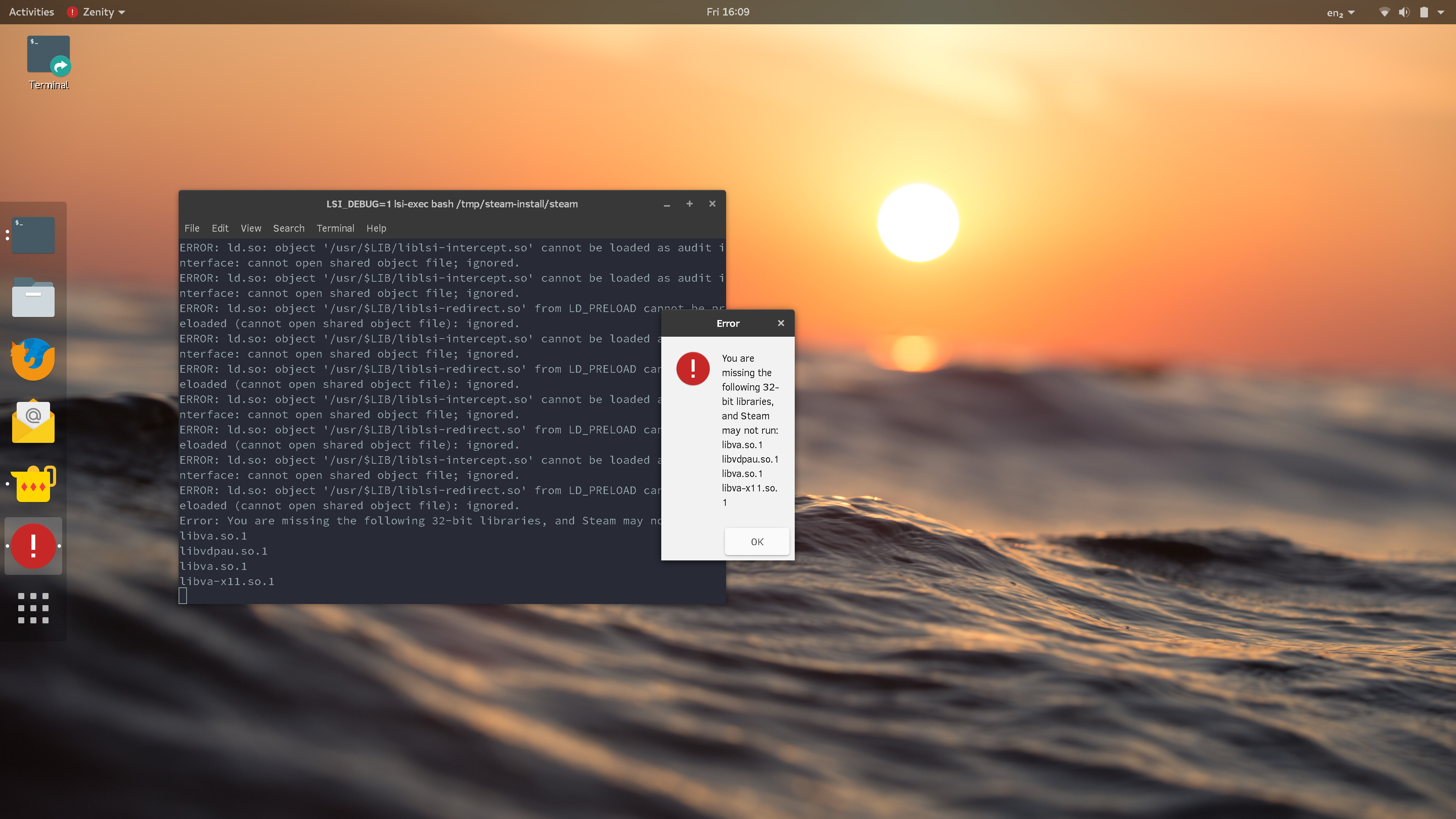Open the en input language dropdown
Image resolution: width=1456 pixels, height=819 pixels.
click(x=1341, y=13)
